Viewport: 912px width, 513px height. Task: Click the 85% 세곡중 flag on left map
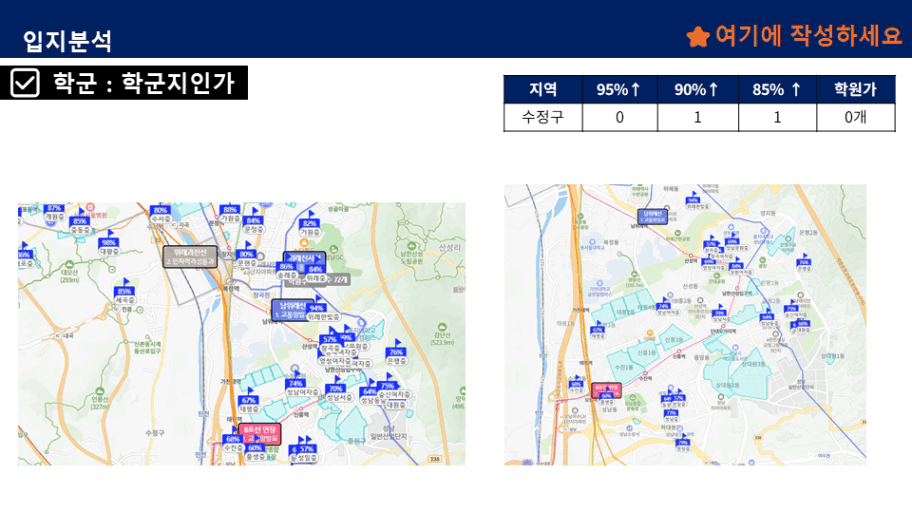125,291
